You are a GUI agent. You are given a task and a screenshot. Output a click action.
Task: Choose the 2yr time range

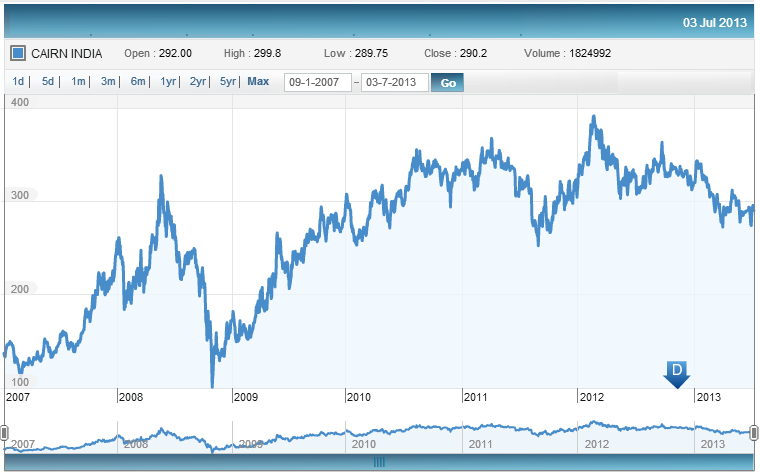198,82
